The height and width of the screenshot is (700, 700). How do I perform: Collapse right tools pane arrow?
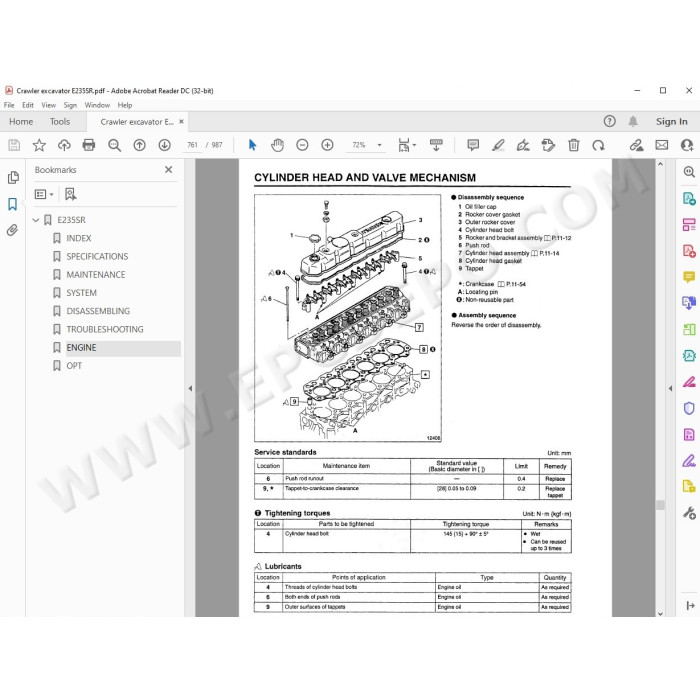click(670, 388)
